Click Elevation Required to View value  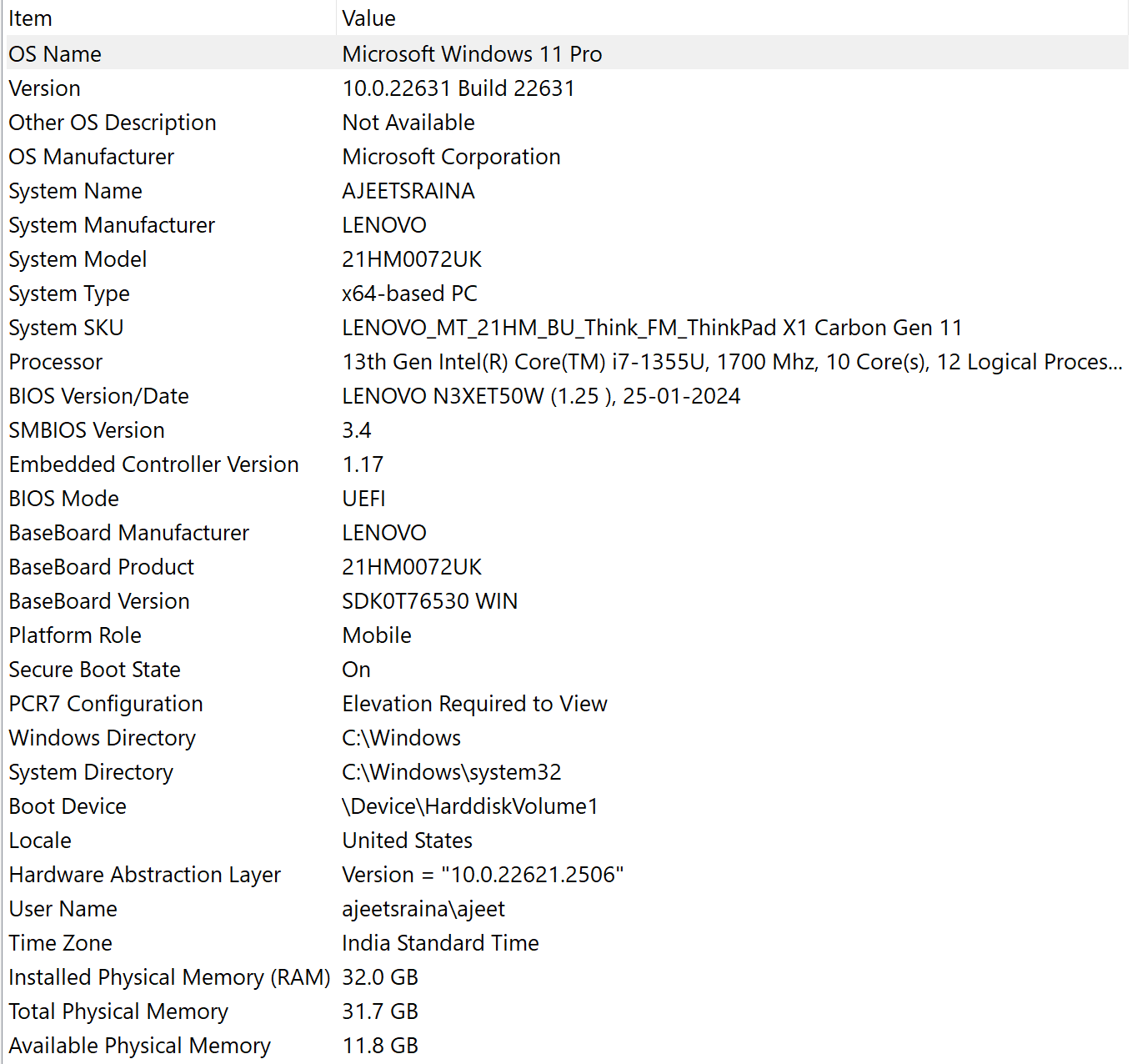point(475,704)
